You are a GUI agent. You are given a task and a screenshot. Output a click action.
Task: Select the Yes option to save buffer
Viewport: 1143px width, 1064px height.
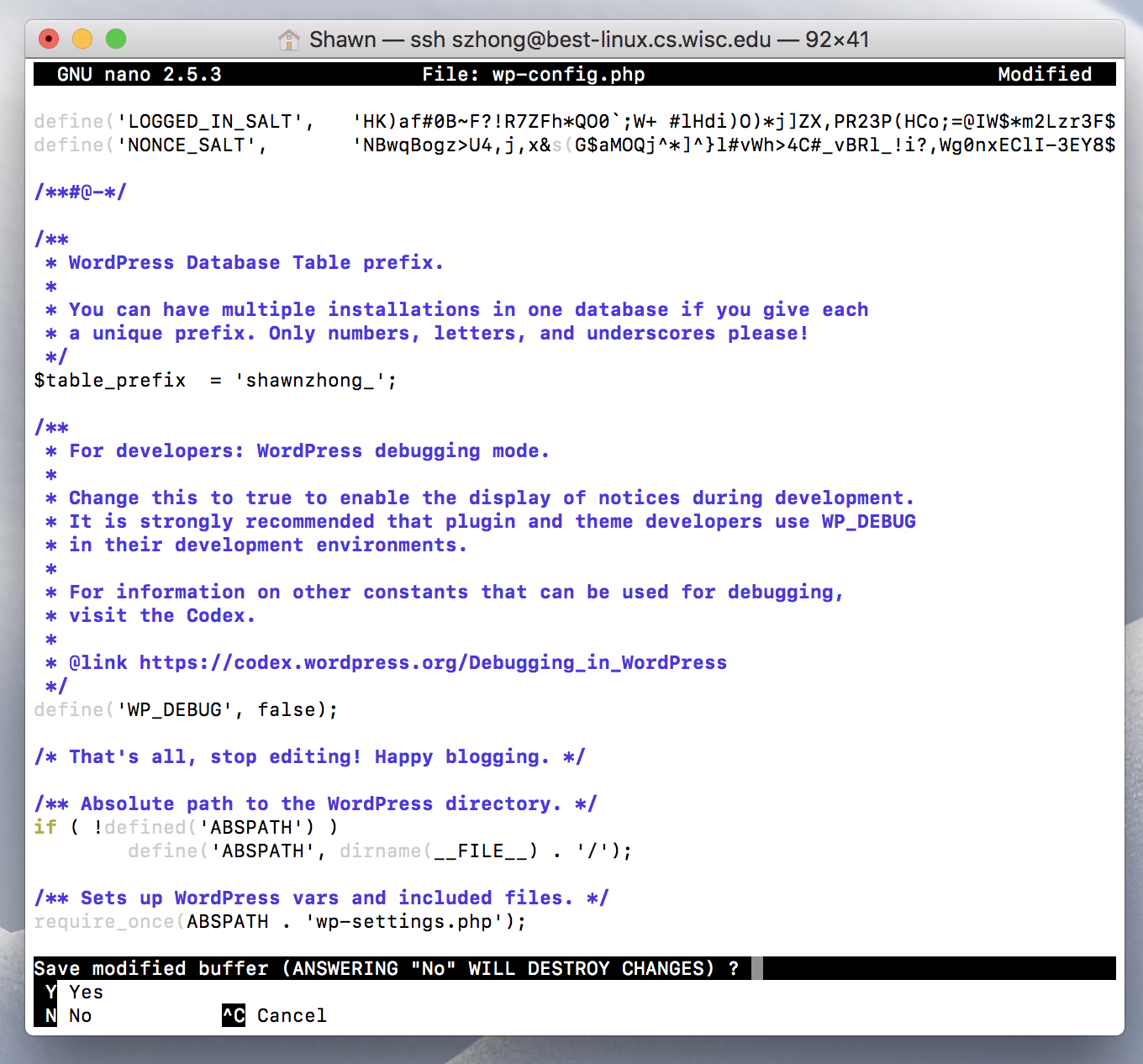point(86,992)
